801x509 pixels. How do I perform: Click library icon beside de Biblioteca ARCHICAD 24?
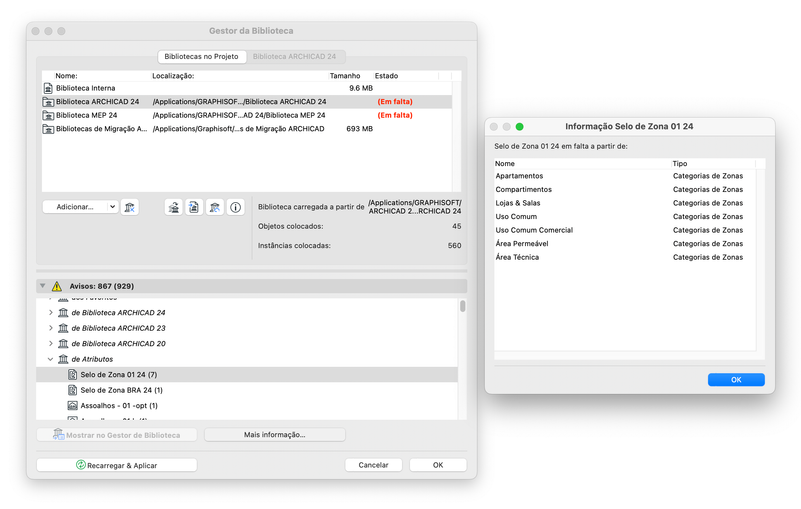63,313
